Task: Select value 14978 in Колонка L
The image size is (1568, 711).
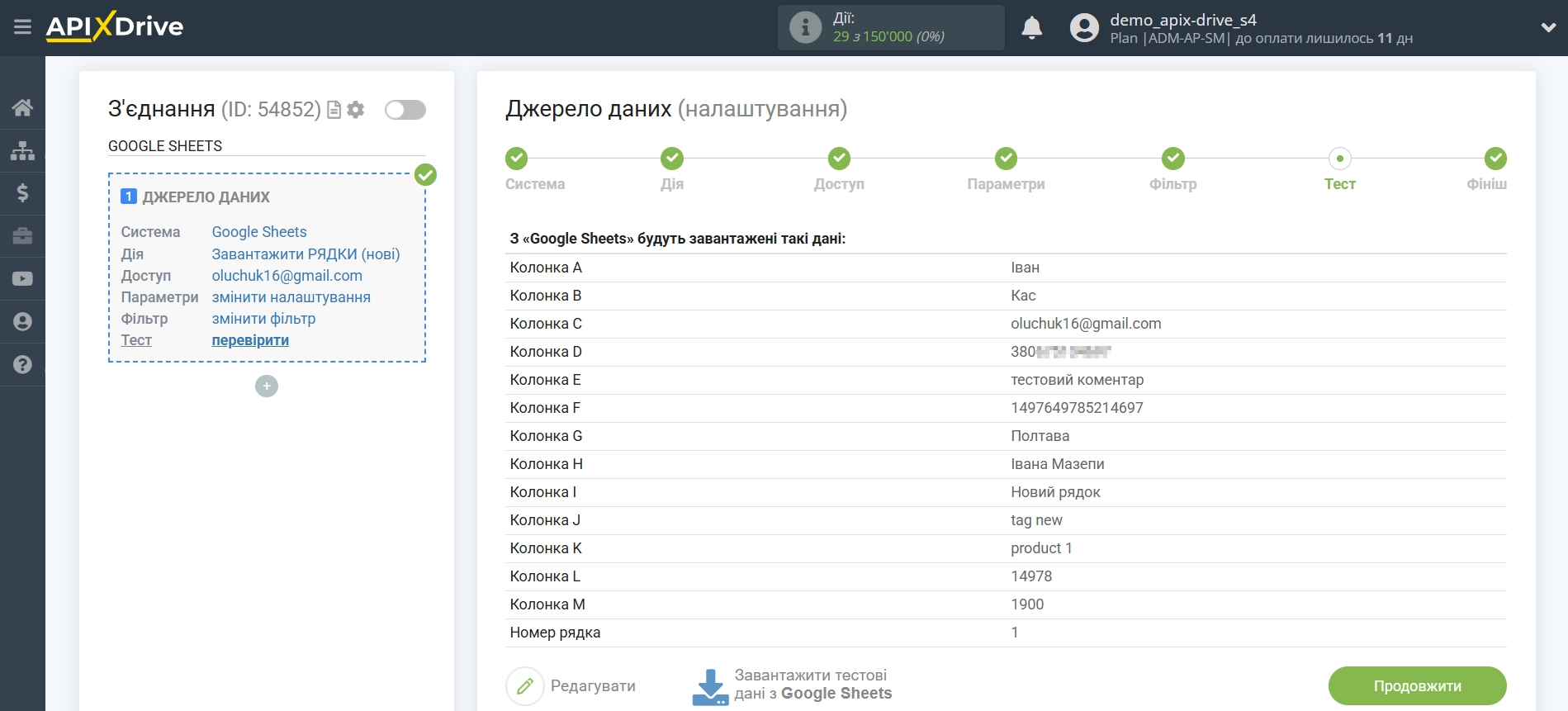Action: point(1031,576)
